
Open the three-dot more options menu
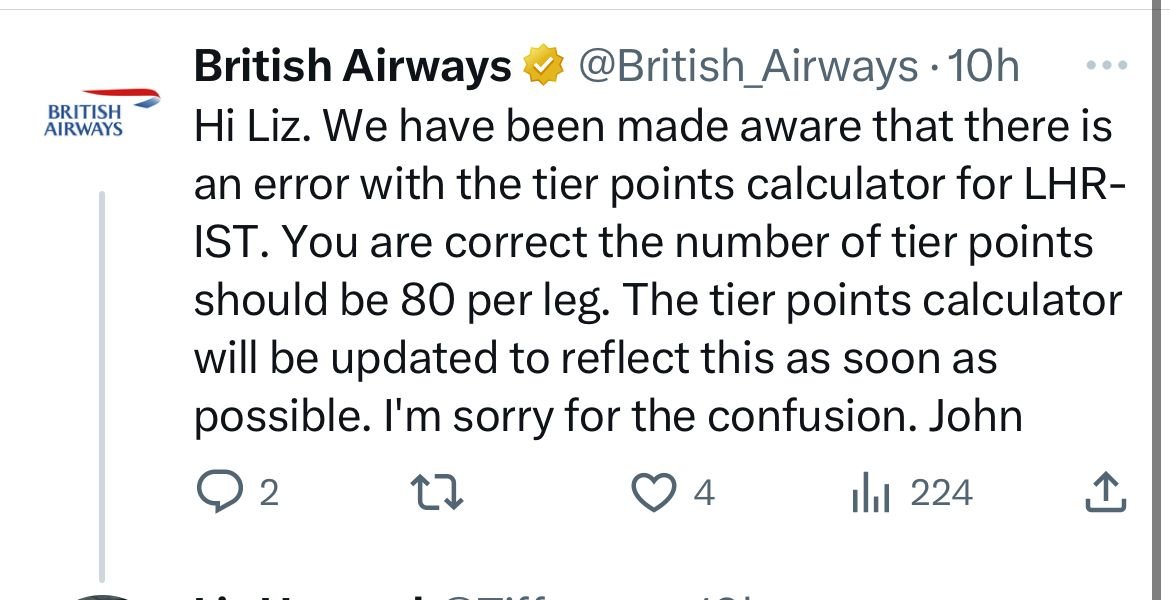coord(1105,66)
